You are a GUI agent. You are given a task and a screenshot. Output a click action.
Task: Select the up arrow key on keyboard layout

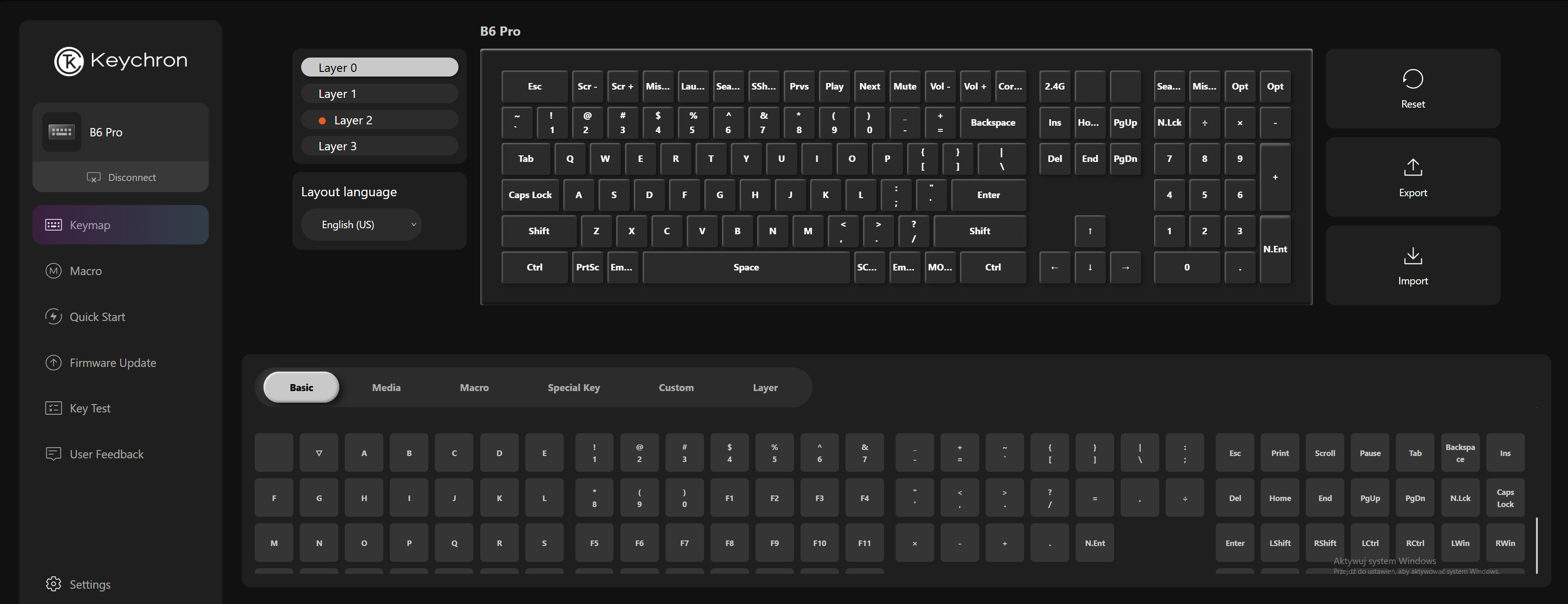[1090, 231]
